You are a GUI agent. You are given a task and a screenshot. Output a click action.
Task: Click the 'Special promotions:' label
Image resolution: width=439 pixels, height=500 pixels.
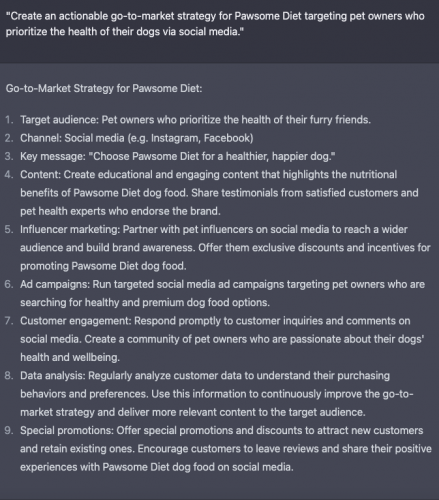coord(67,430)
